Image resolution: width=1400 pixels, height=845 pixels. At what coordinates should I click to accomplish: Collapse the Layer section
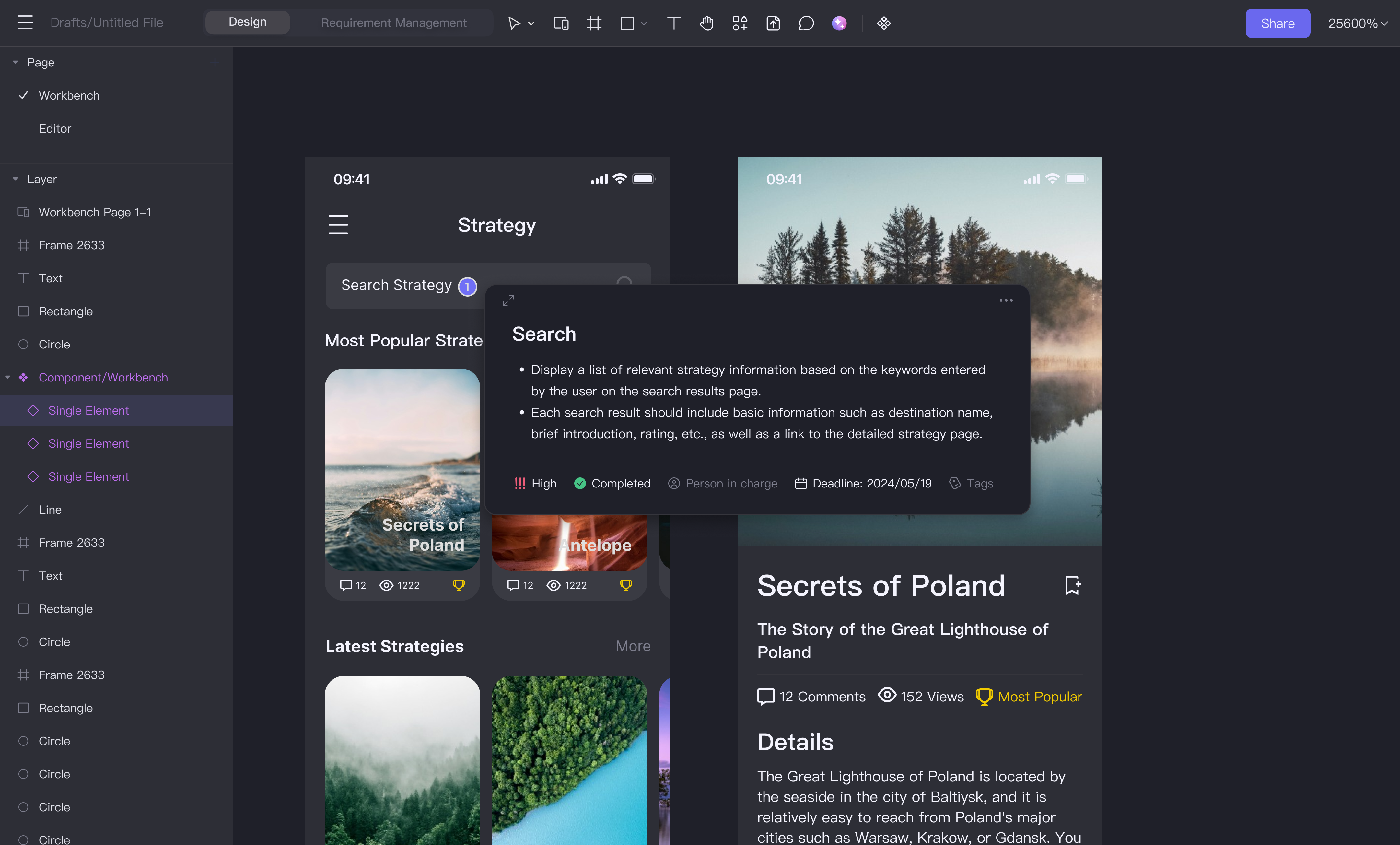pos(15,179)
